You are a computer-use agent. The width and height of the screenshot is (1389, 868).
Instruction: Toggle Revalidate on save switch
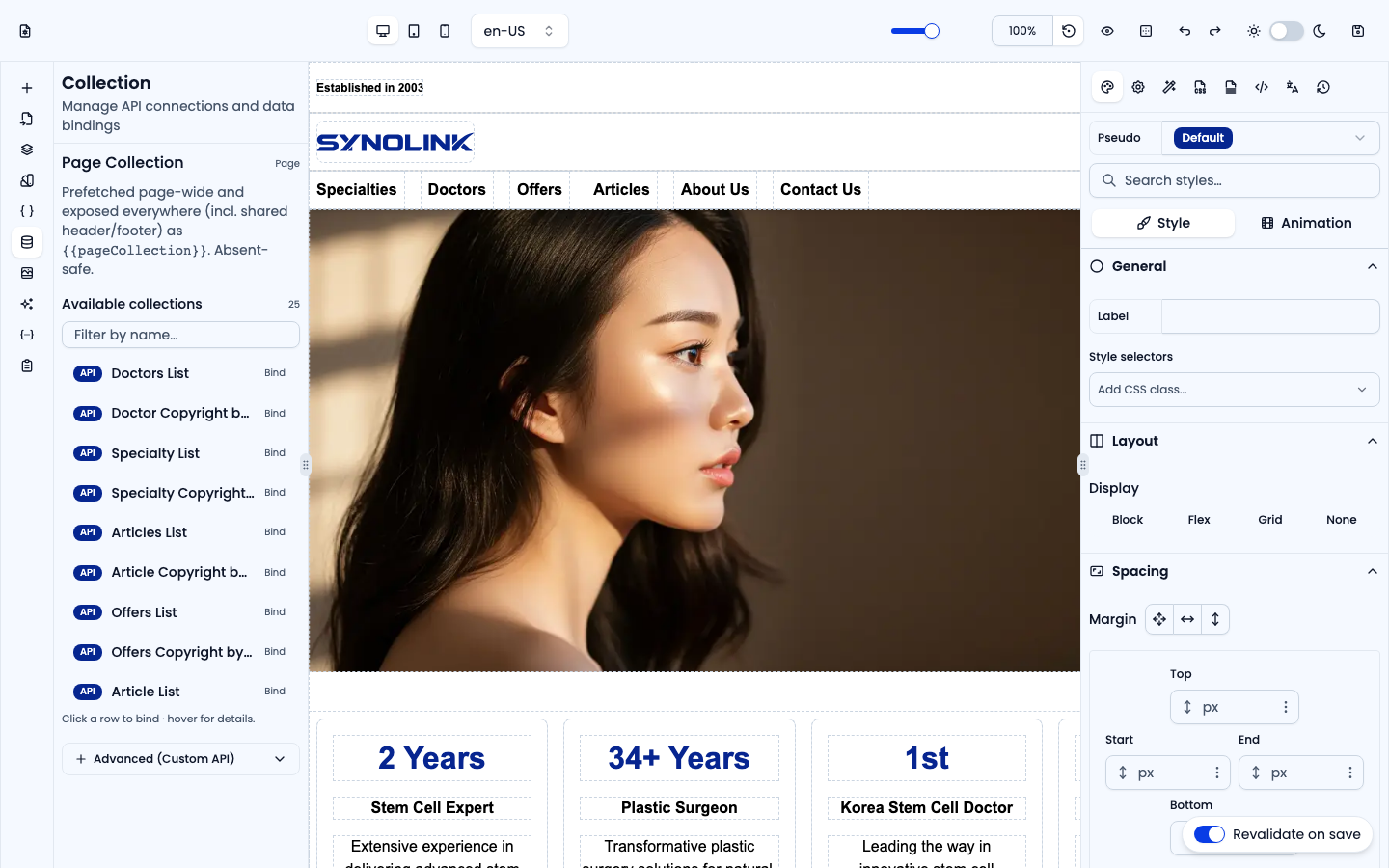[x=1210, y=834]
